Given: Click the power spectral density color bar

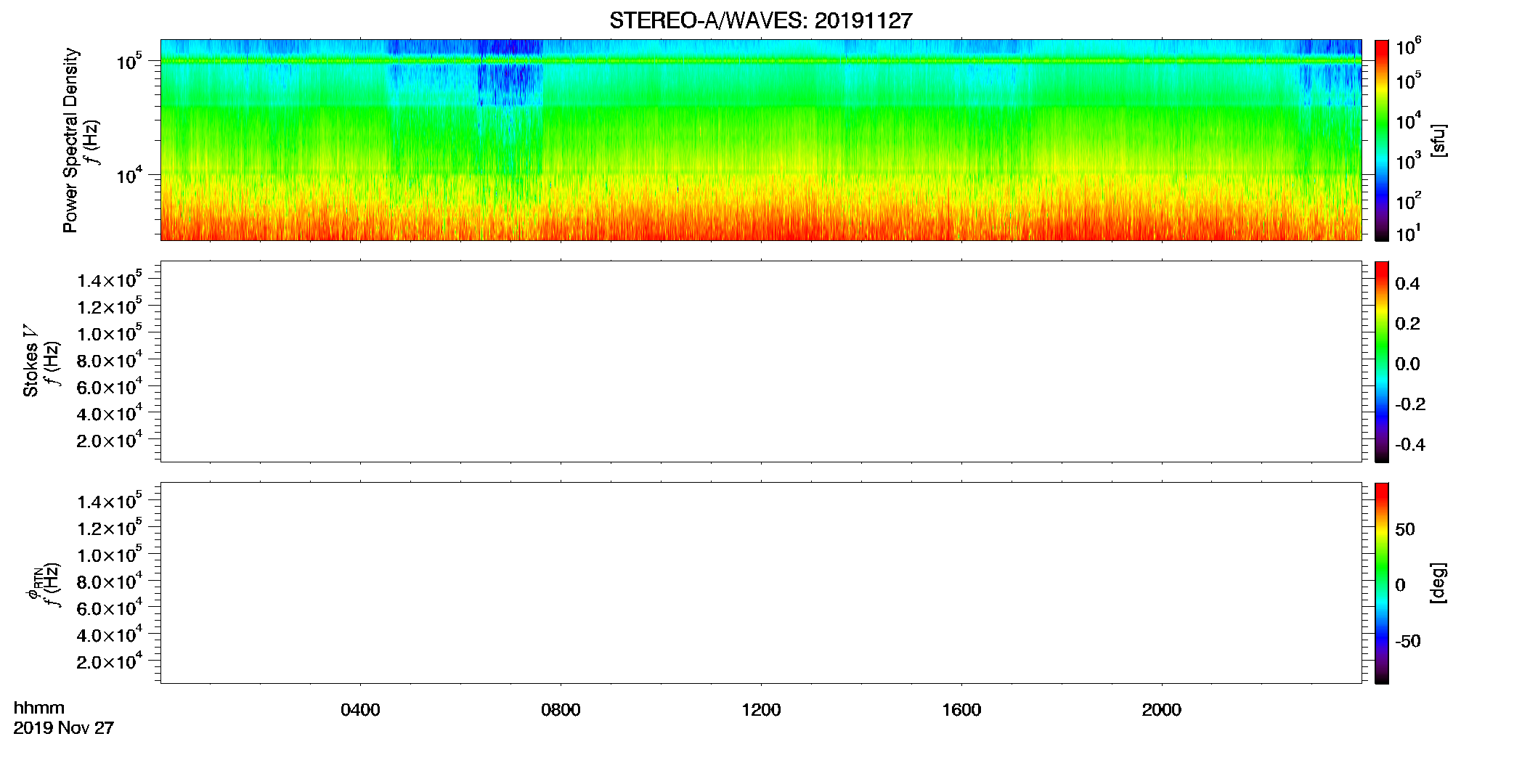Looking at the screenshot, I should point(1381,140).
